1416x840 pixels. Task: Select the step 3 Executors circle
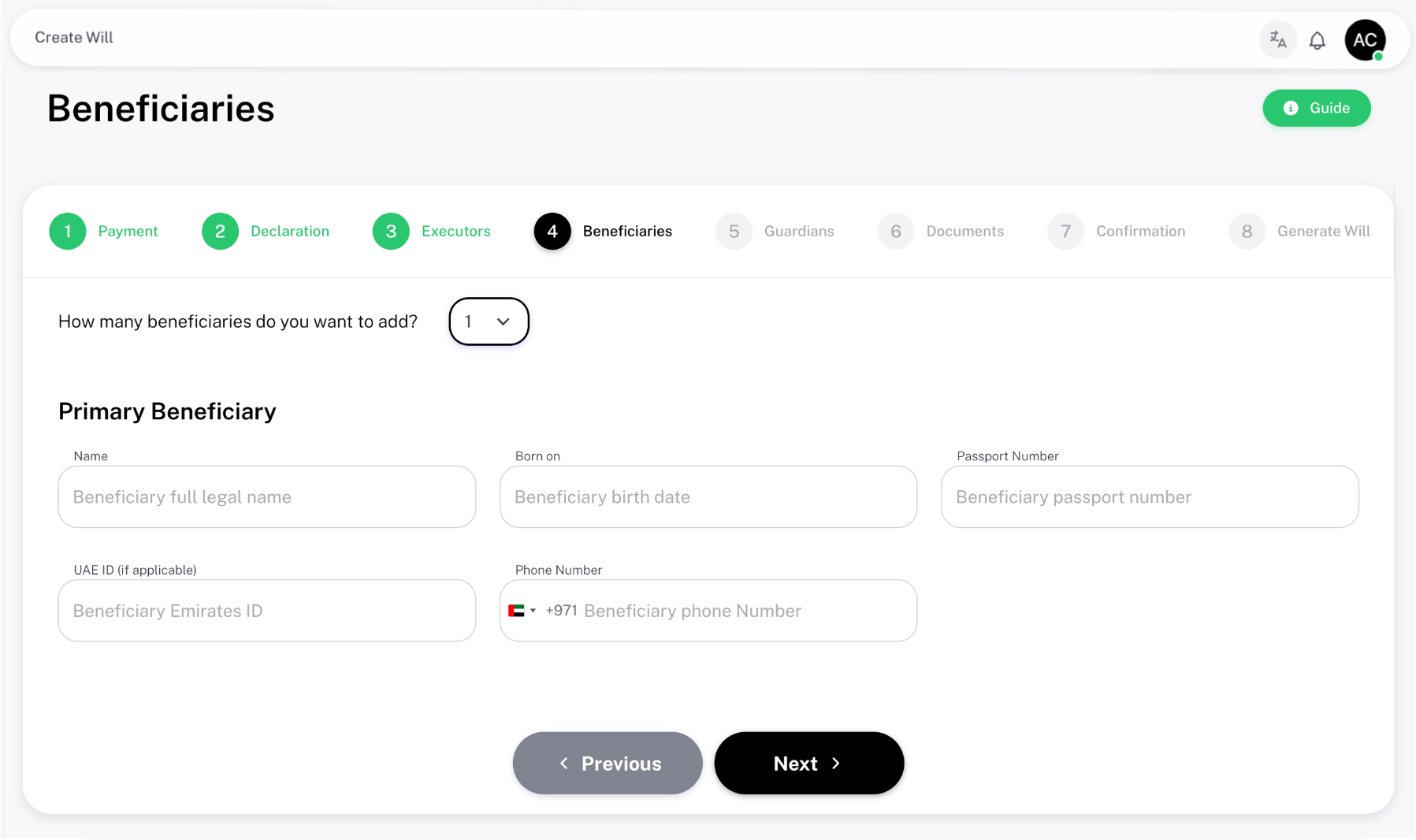[x=391, y=232]
